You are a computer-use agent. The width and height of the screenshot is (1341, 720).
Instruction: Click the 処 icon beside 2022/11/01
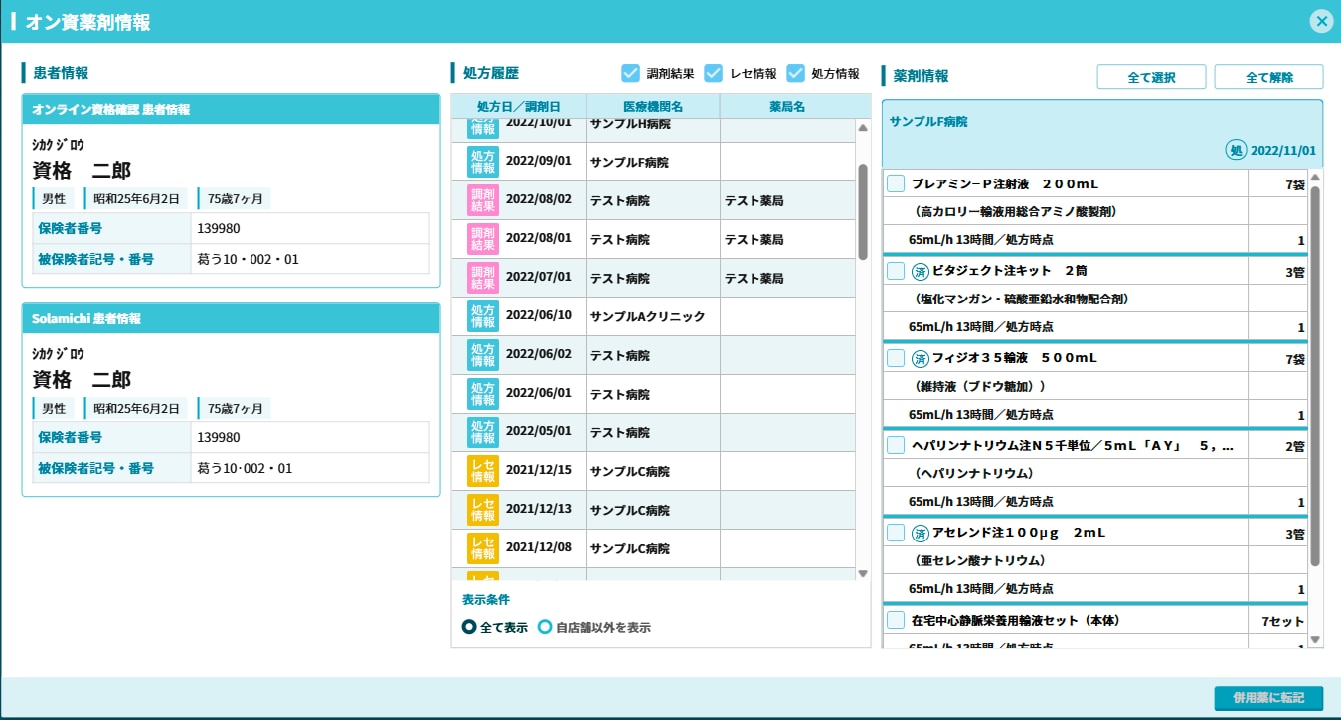[x=1236, y=151]
